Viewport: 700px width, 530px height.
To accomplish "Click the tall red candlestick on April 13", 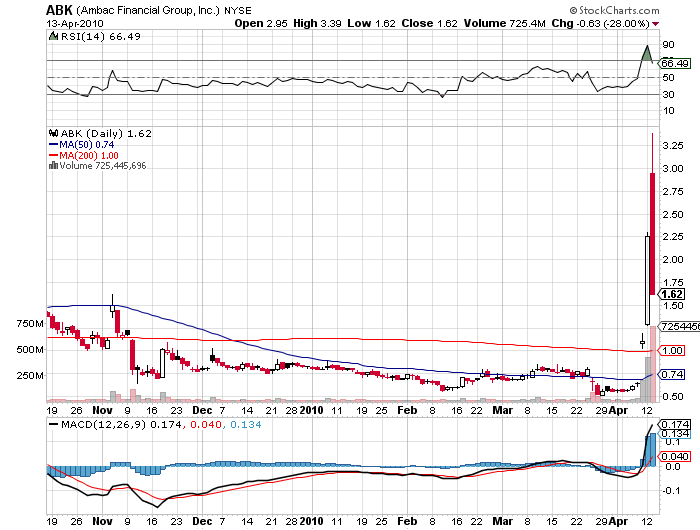I will [652, 234].
